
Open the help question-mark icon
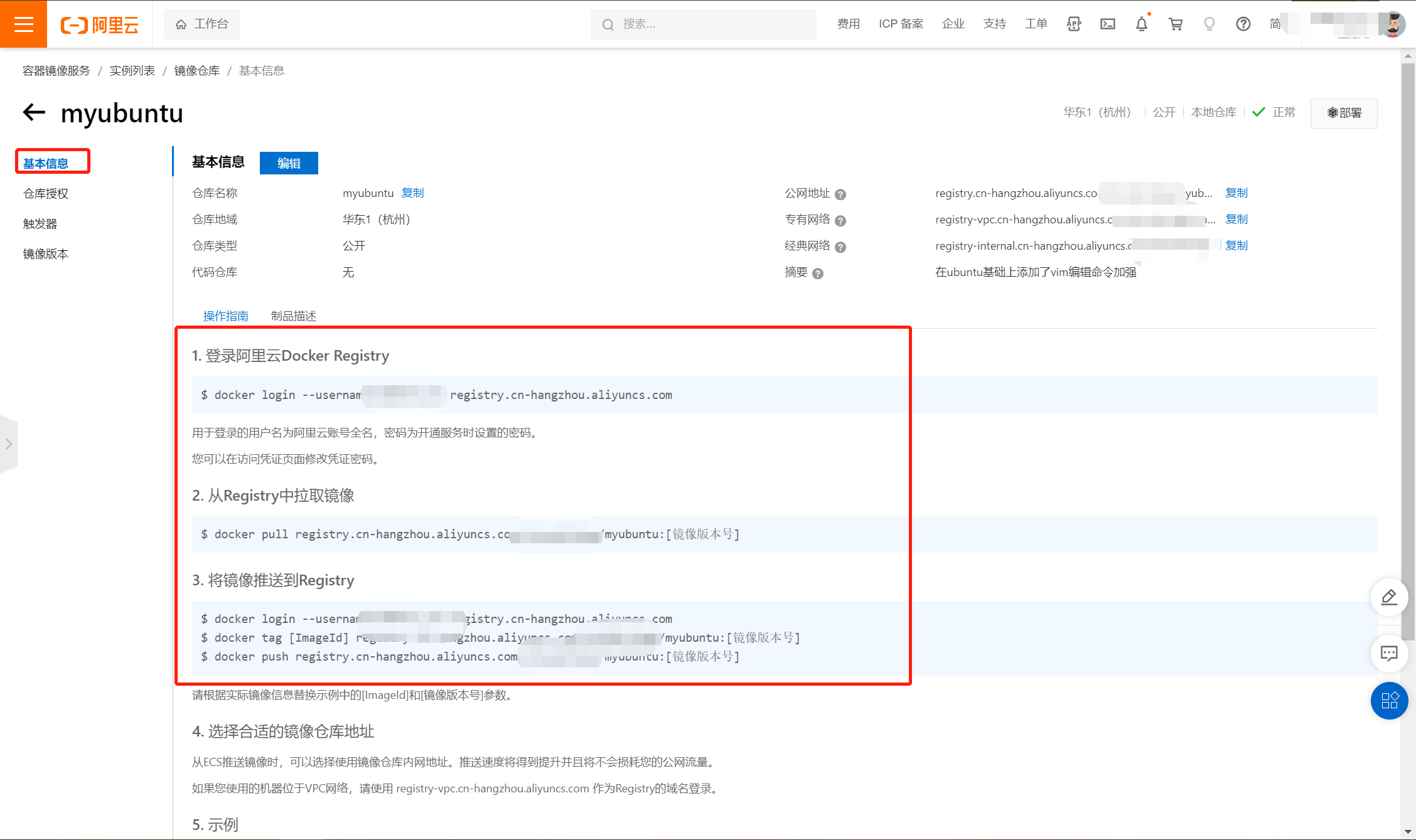(1243, 24)
